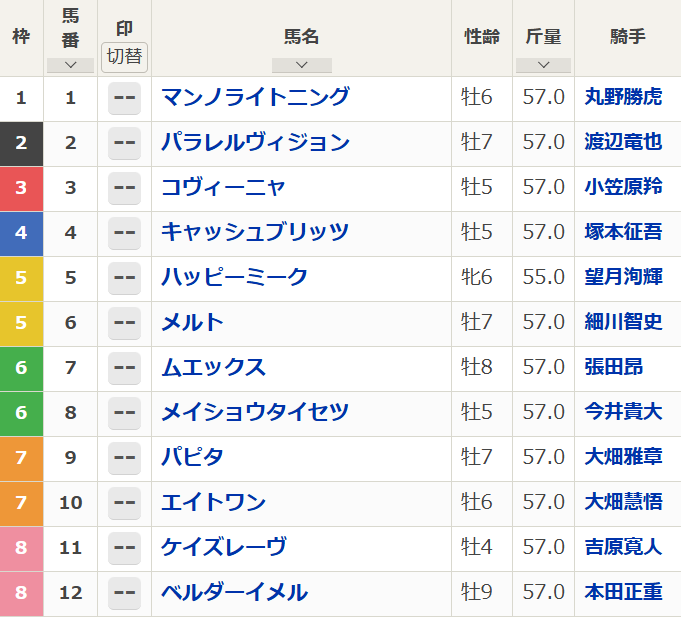Image resolution: width=681 pixels, height=618 pixels.
Task: View jockey 本田正重 profile
Action: point(623,593)
